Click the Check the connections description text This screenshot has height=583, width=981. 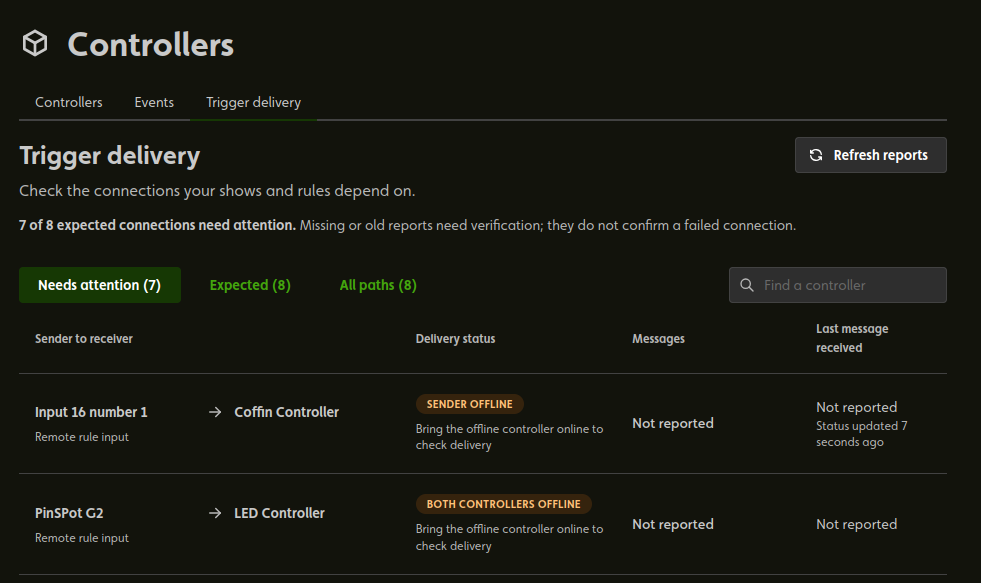point(217,191)
